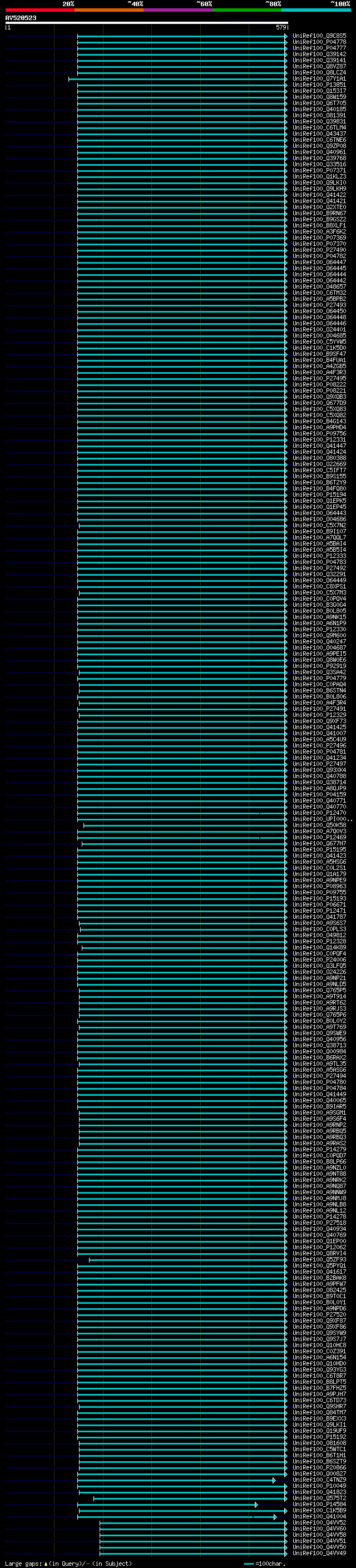356x1568 pixels.
Task: Select hit label UniRef100_P24006
Action: pos(319,959)
